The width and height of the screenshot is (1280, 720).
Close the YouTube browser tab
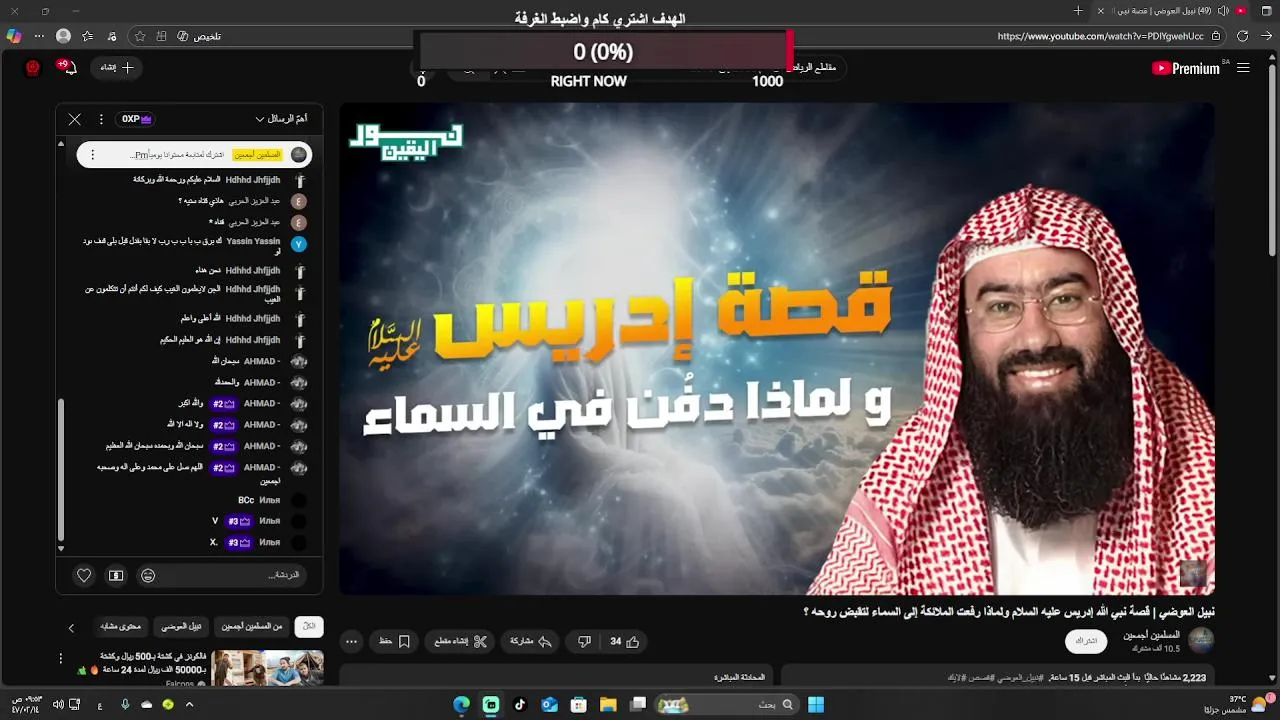pos(1101,10)
